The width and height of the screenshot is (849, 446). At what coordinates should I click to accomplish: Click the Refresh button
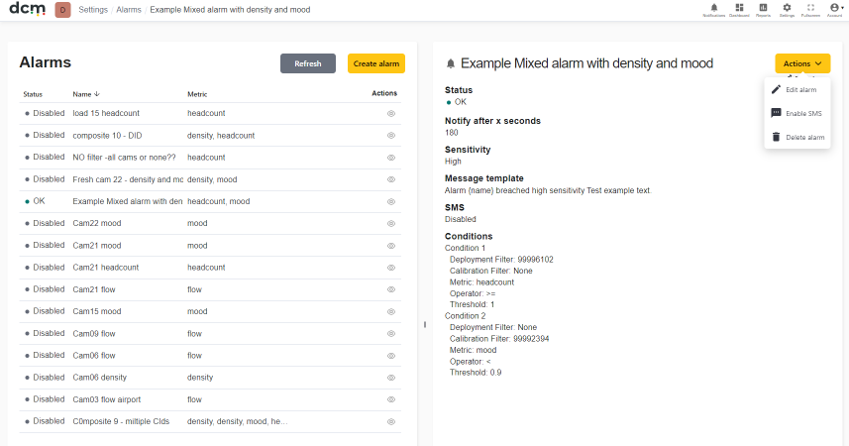(x=308, y=63)
